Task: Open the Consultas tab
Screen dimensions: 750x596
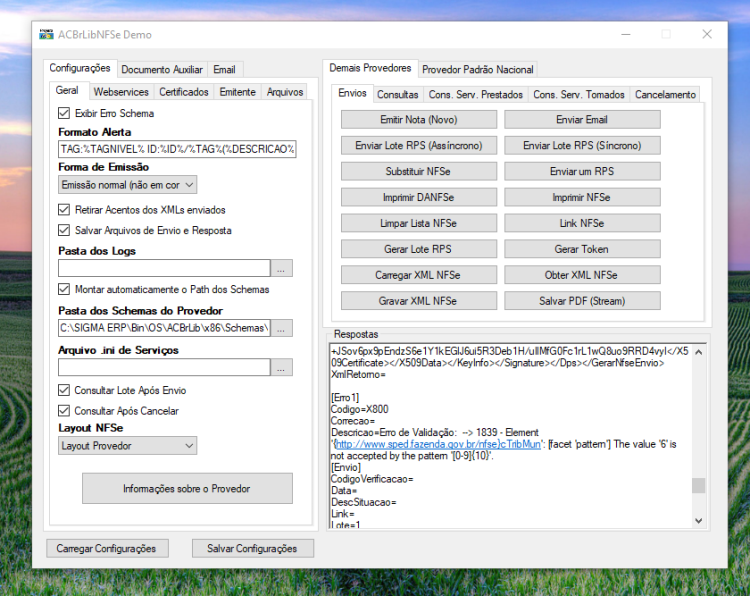Action: click(x=397, y=95)
